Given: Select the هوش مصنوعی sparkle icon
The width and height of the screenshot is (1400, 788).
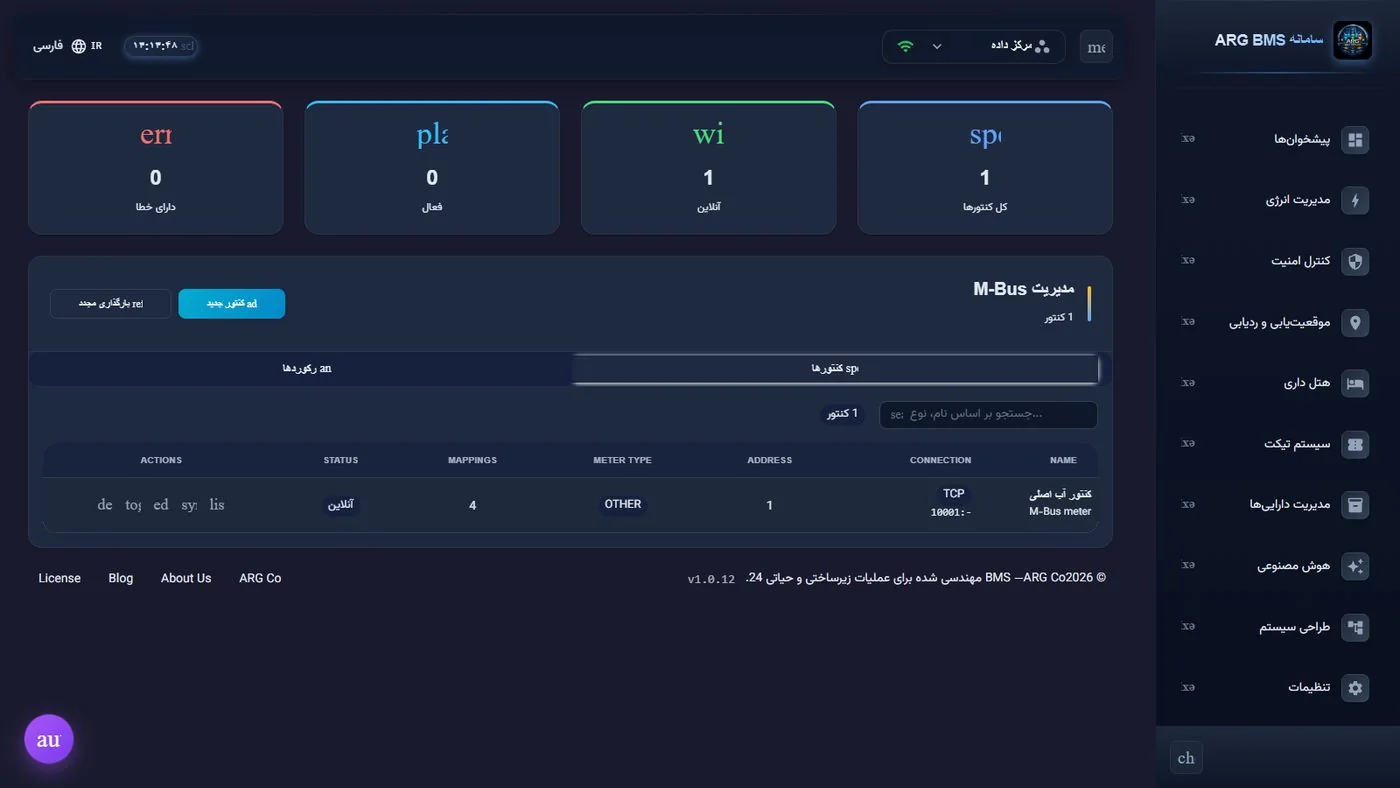Looking at the screenshot, I should coord(1355,567).
